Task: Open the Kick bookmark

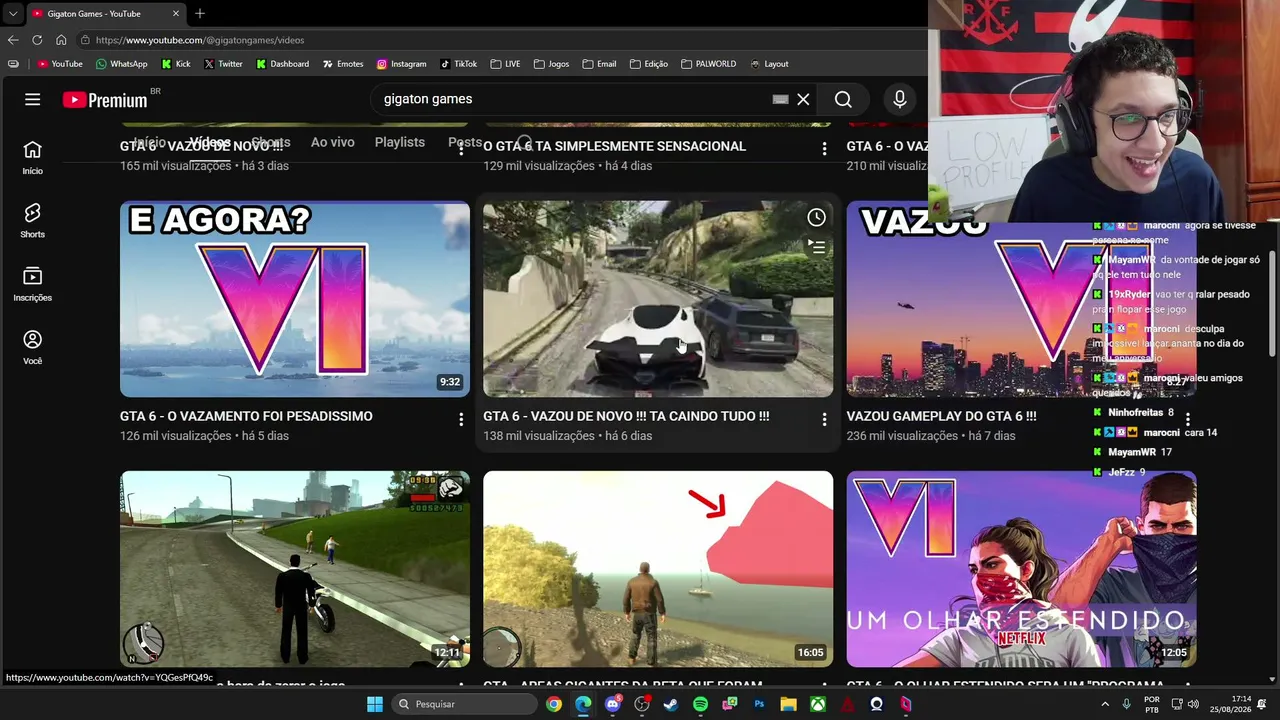Action: (x=176, y=64)
